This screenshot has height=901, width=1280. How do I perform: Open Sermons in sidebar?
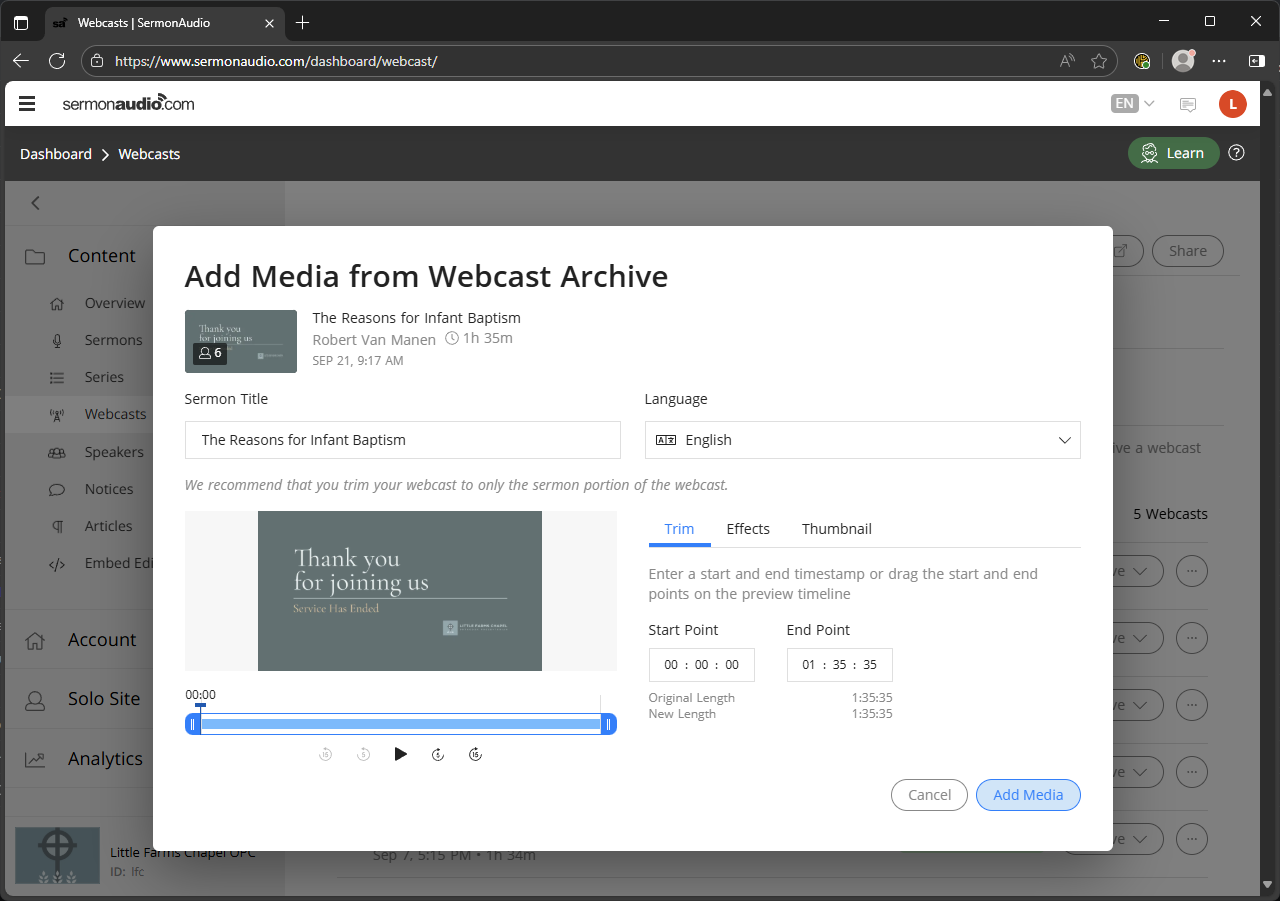[x=113, y=340]
